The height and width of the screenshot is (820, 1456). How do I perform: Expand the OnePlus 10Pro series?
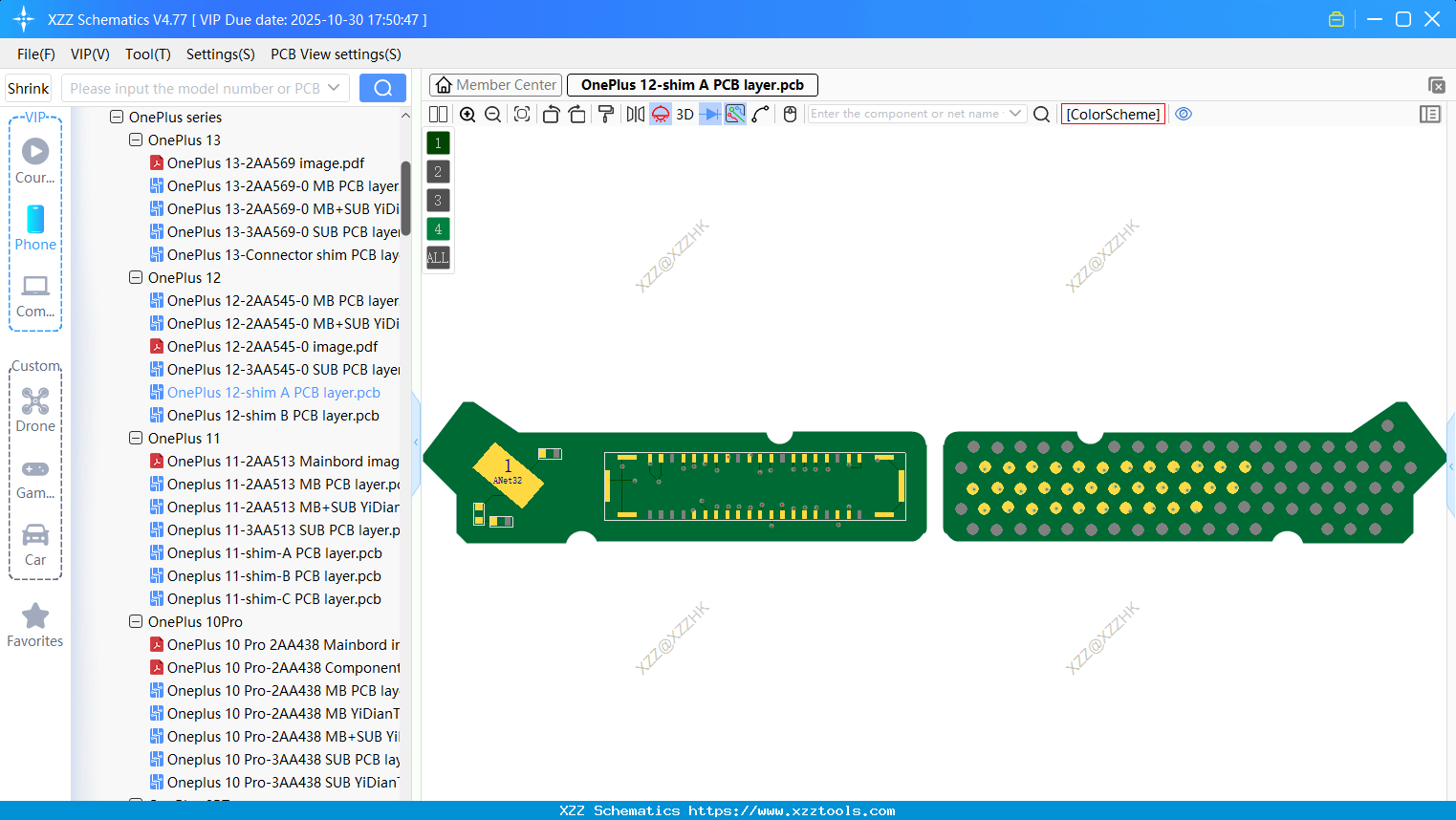pos(135,621)
